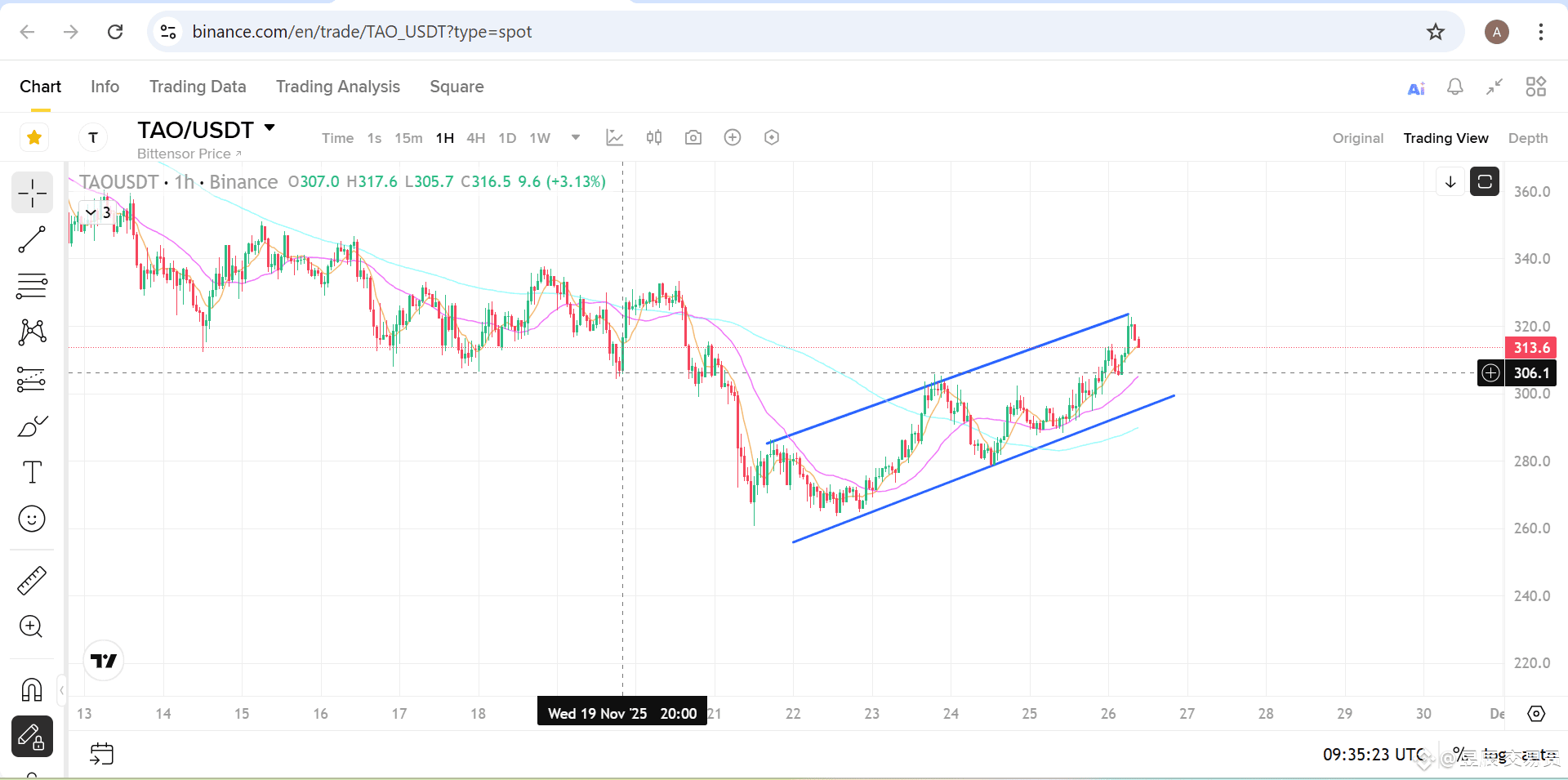The height and width of the screenshot is (780, 1568).
Task: Open the candlestick chart style icon
Action: click(x=654, y=137)
